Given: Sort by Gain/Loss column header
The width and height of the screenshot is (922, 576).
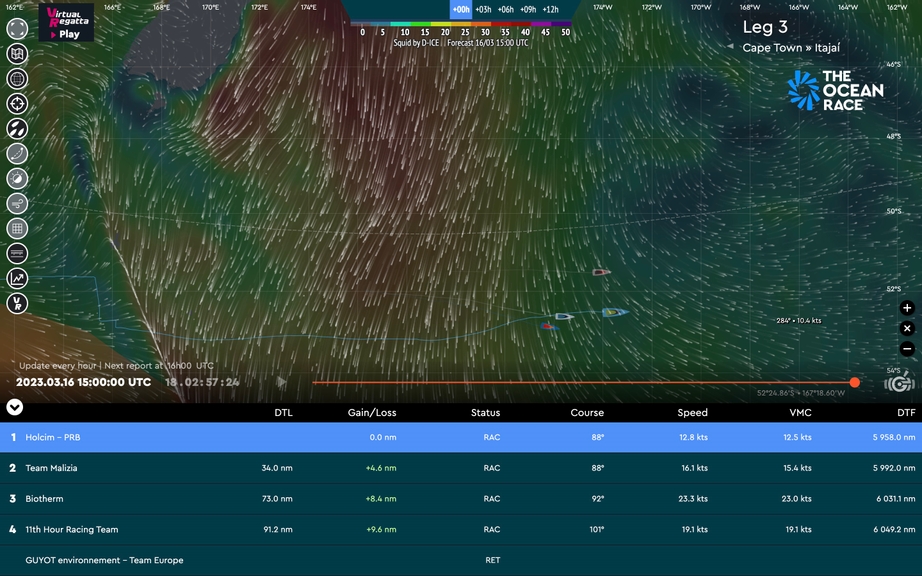Looking at the screenshot, I should (x=372, y=413).
